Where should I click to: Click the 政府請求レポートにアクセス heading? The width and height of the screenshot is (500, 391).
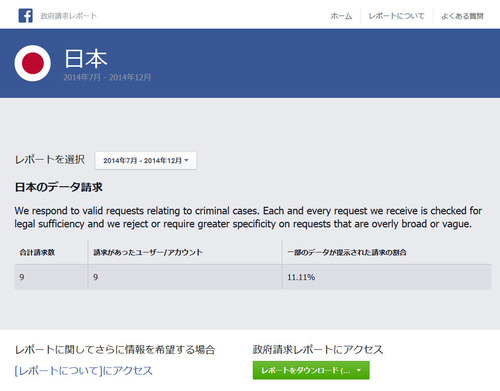318,349
